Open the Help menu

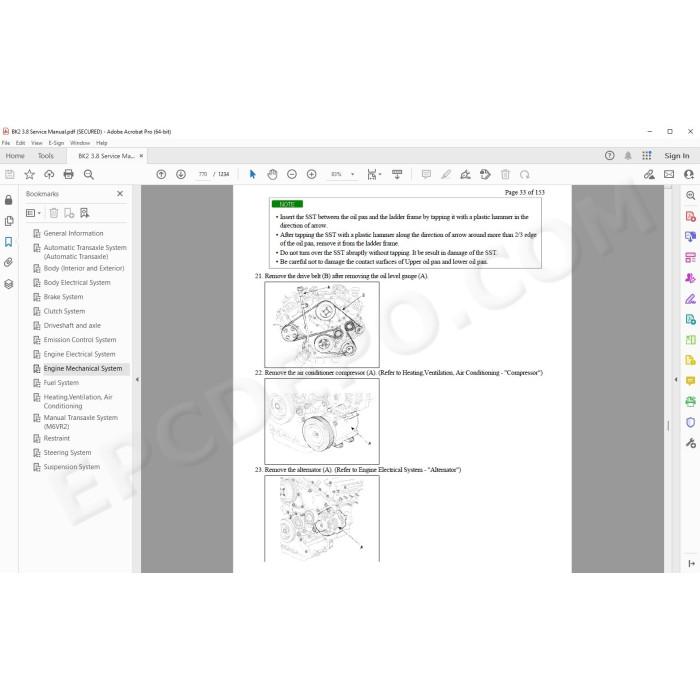tap(102, 143)
